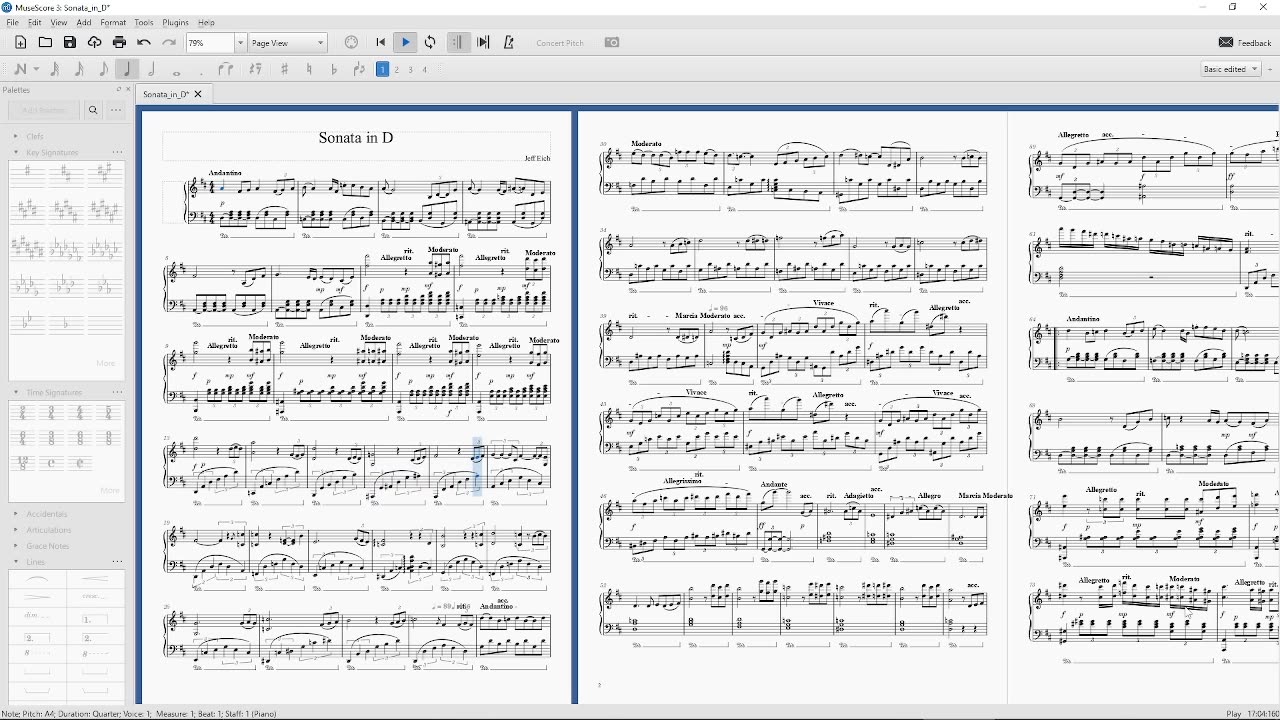Redo the last undone action
1280x720 pixels.
[169, 43]
